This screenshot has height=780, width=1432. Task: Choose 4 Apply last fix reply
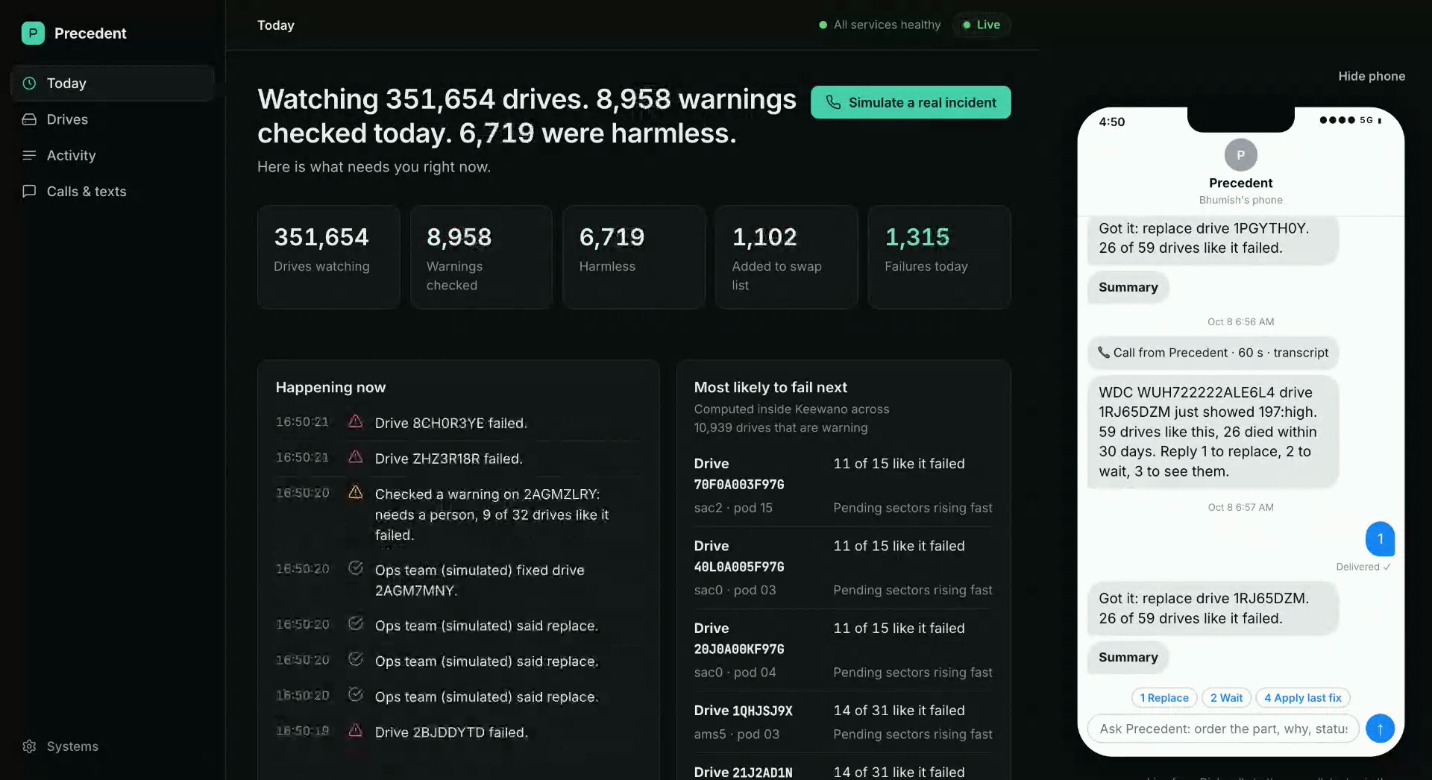point(1303,698)
